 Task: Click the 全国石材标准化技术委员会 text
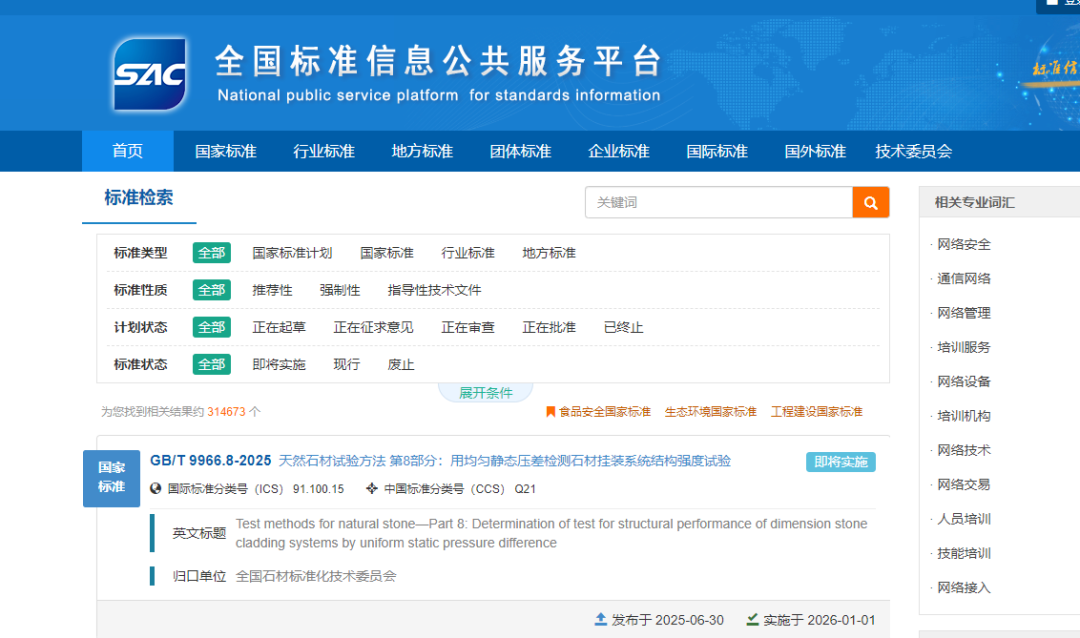click(315, 576)
